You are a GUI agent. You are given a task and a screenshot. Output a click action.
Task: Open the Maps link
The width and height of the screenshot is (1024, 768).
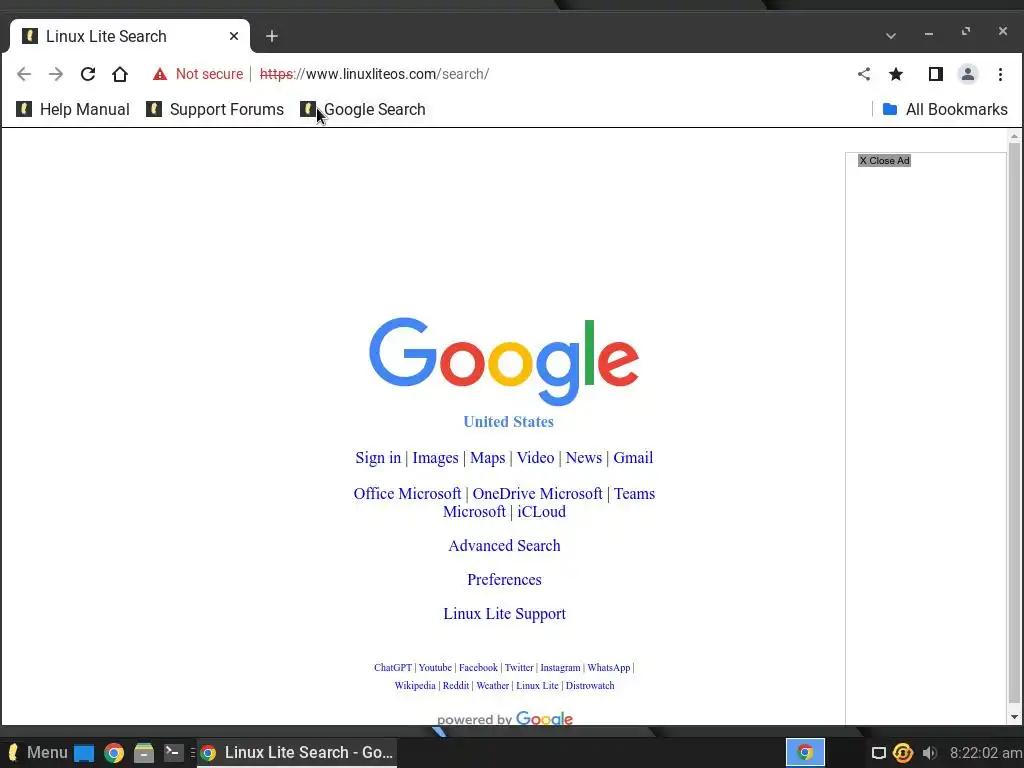pos(488,458)
